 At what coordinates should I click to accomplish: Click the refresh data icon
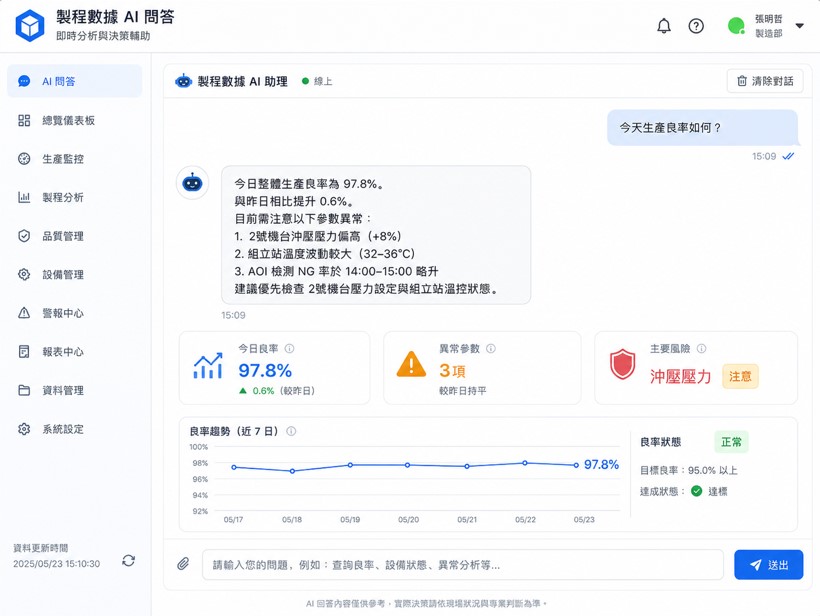point(129,561)
